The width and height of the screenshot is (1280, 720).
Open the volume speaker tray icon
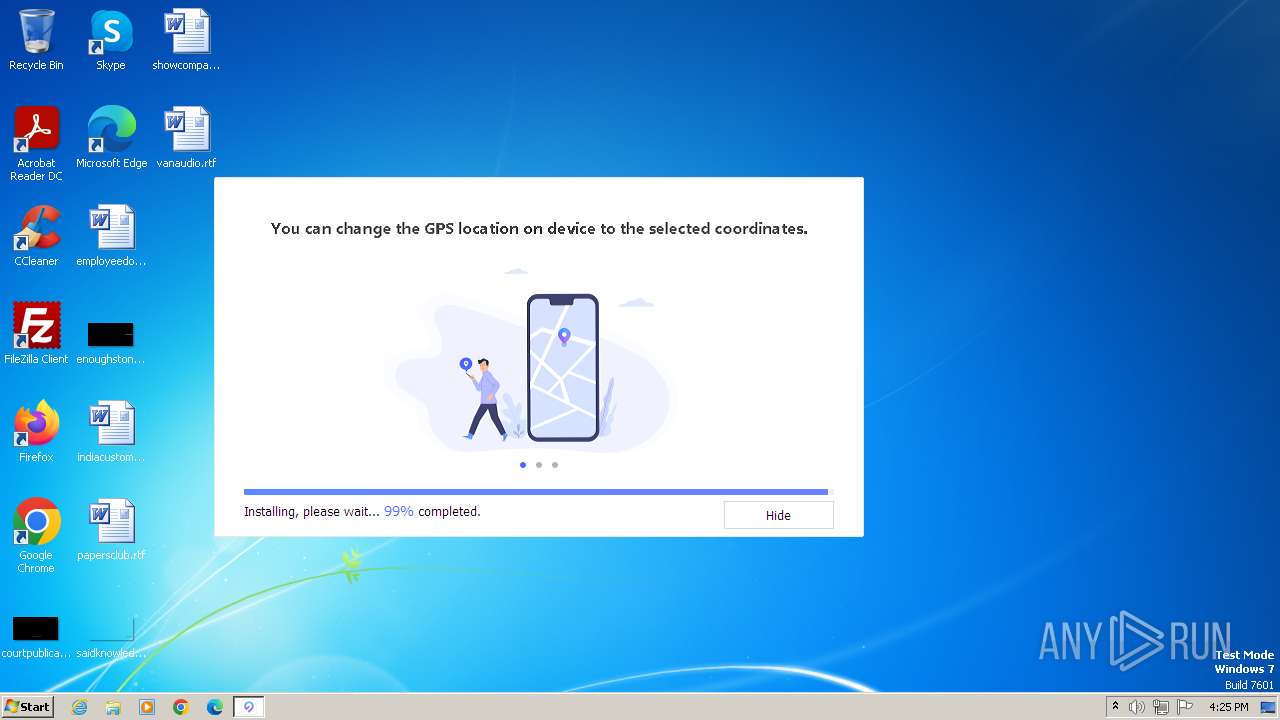(x=1137, y=707)
